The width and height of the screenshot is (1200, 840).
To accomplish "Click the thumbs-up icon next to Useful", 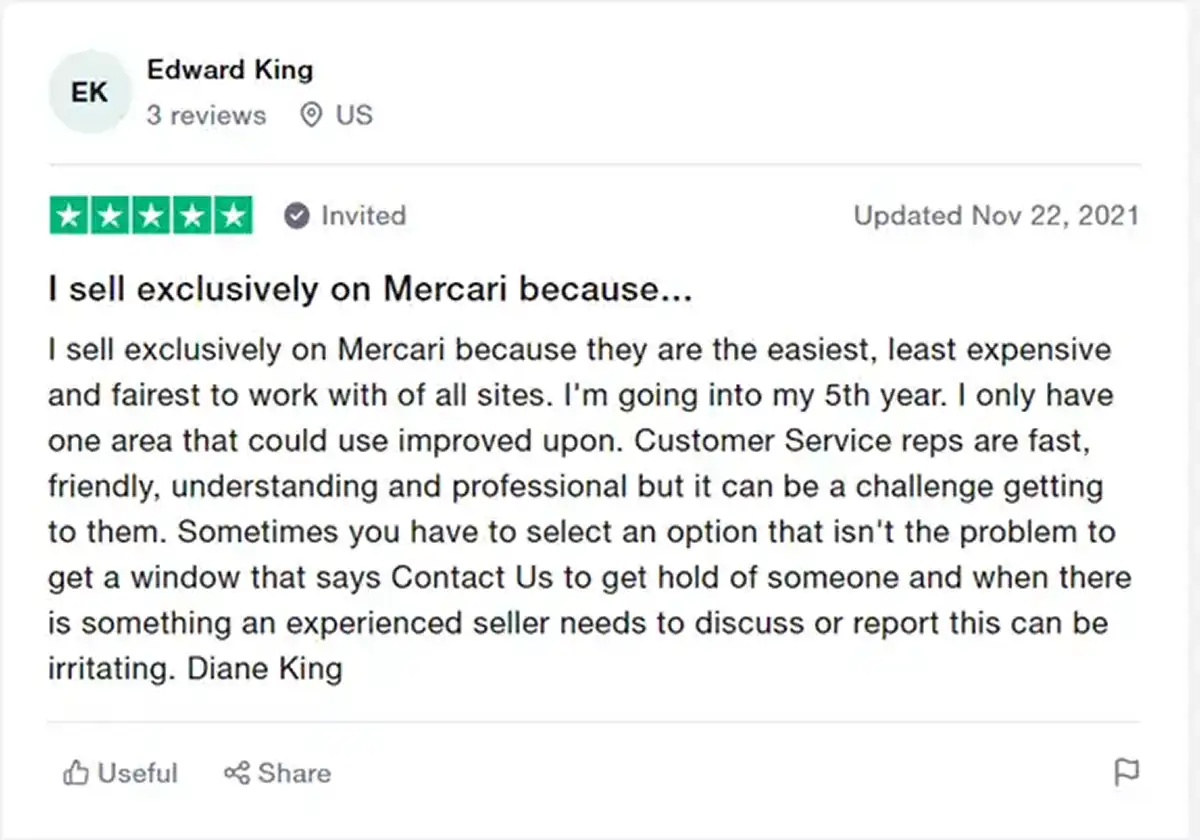I will [x=75, y=772].
